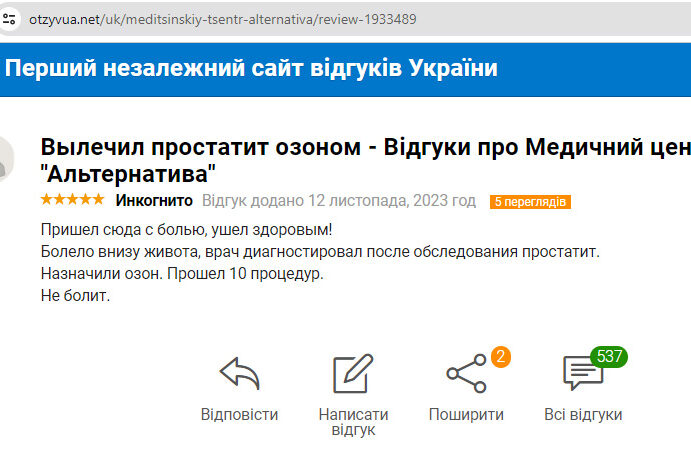Screen dimensions: 691x461
Task: Click the reviewer's gray avatar image
Action: (6, 155)
